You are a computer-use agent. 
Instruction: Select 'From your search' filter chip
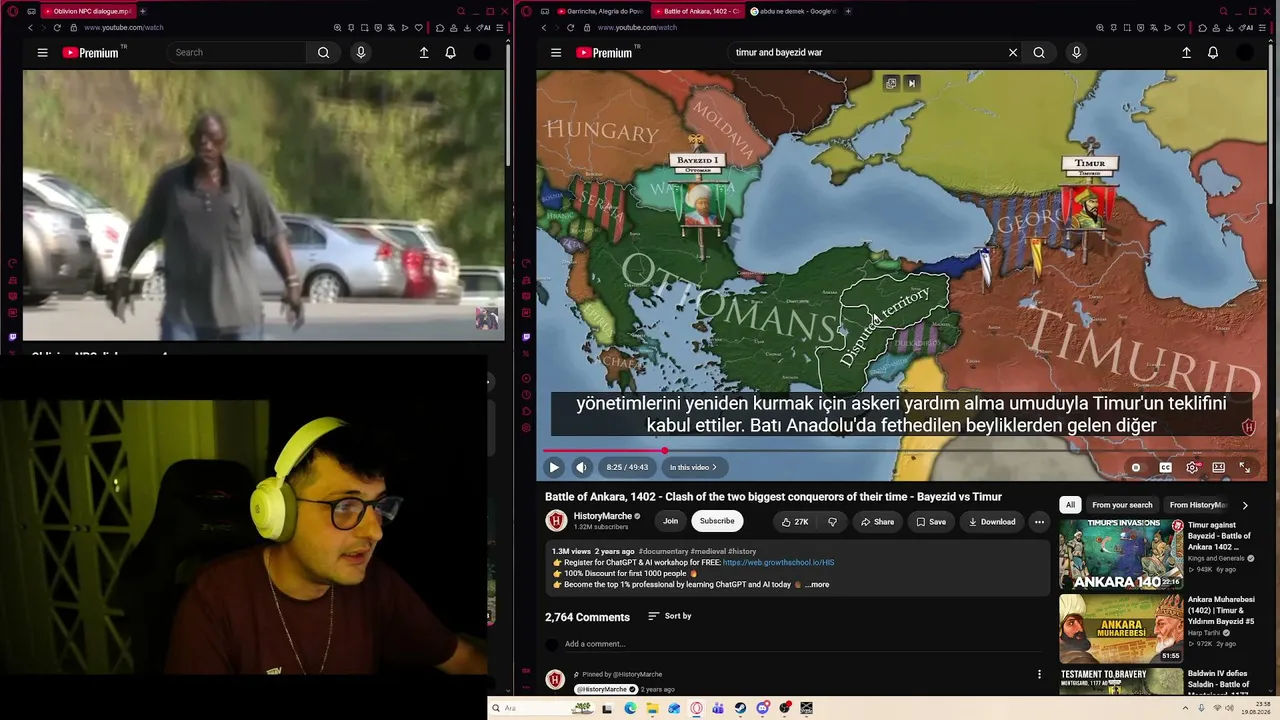[x=1122, y=505]
